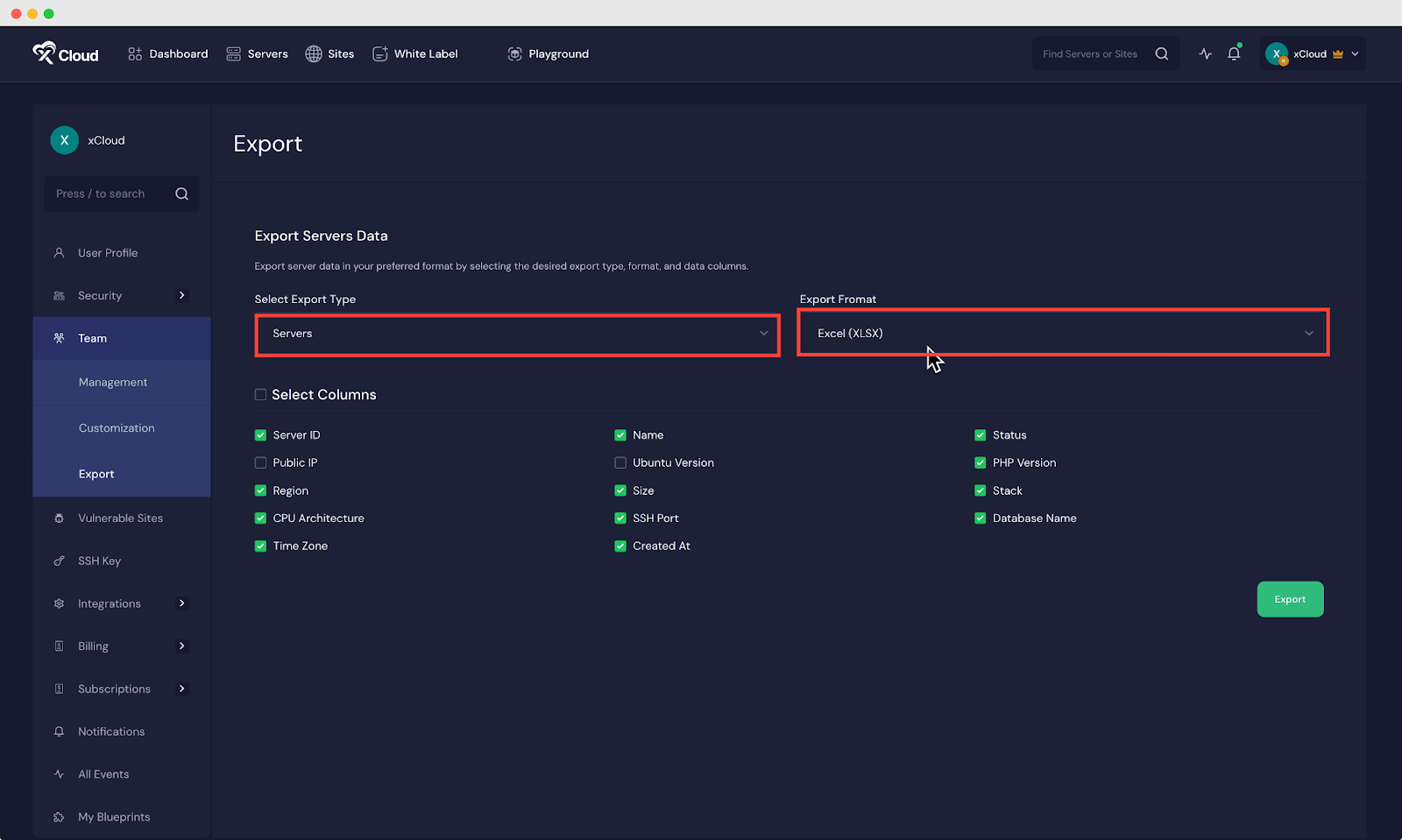Expand the Billing sidebar section
The image size is (1402, 840).
click(x=182, y=646)
